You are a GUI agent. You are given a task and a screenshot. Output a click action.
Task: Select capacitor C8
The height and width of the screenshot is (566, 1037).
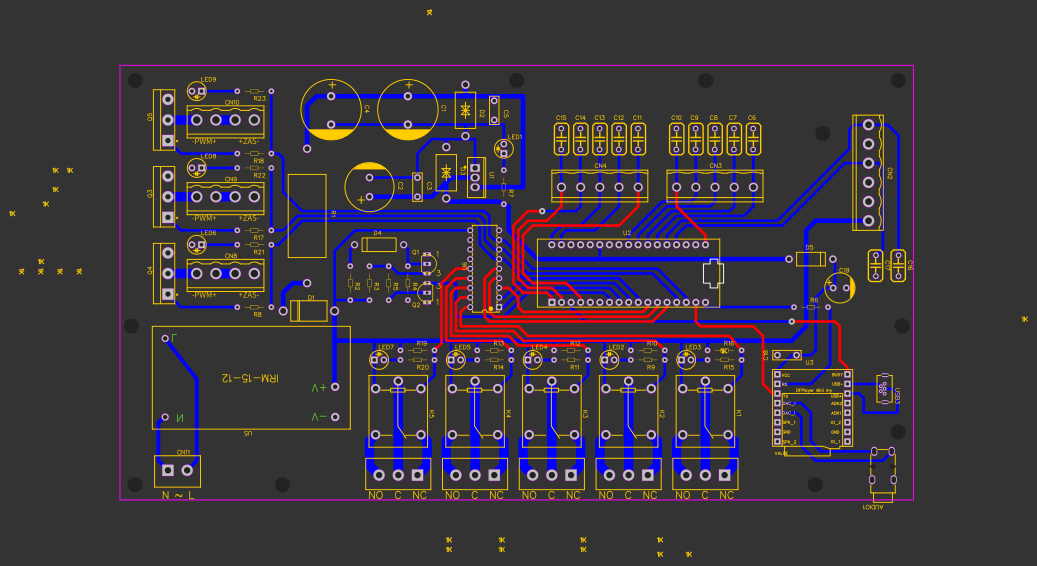click(x=714, y=139)
